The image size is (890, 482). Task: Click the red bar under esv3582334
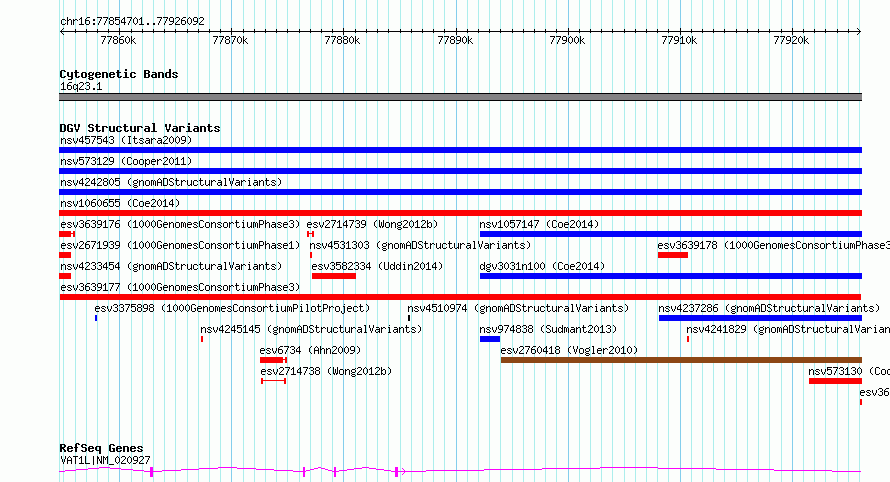click(334, 276)
